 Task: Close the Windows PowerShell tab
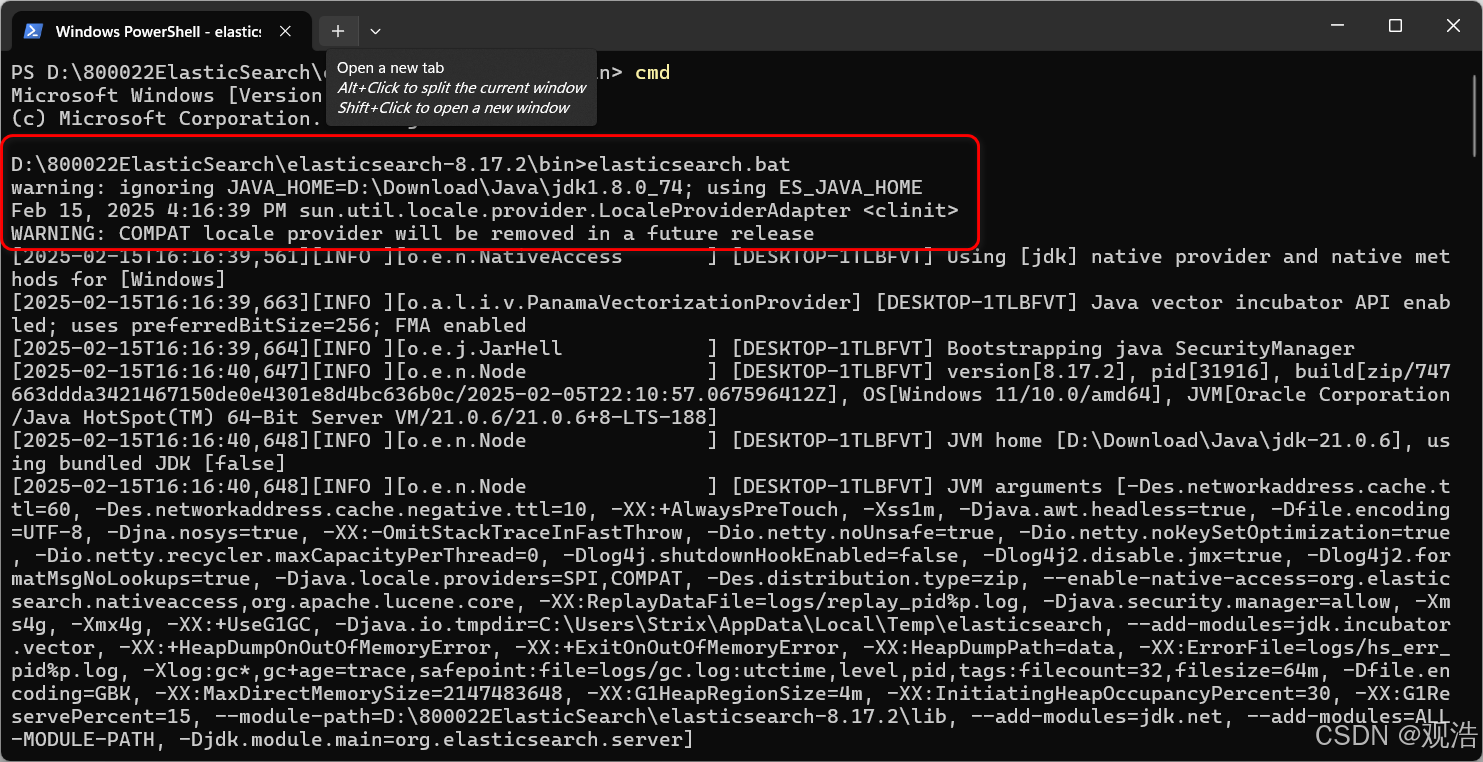[286, 31]
